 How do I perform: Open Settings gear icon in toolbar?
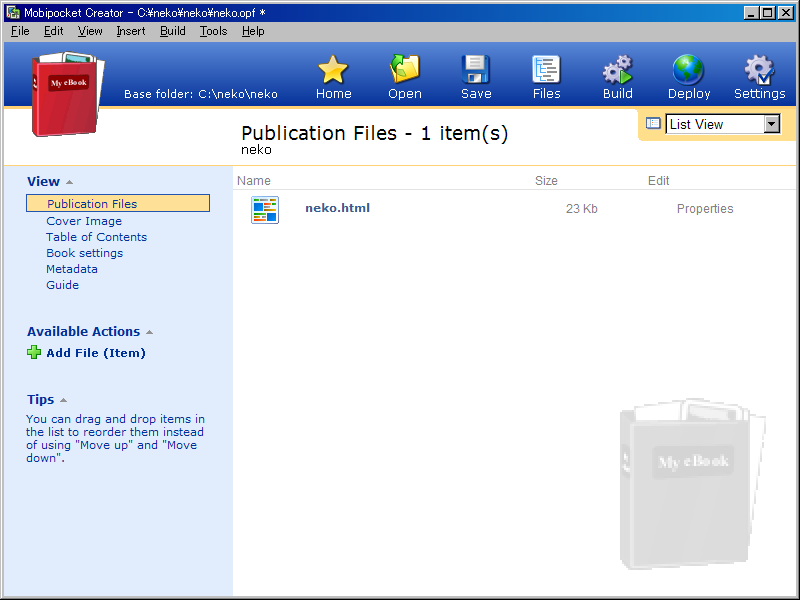tap(759, 69)
